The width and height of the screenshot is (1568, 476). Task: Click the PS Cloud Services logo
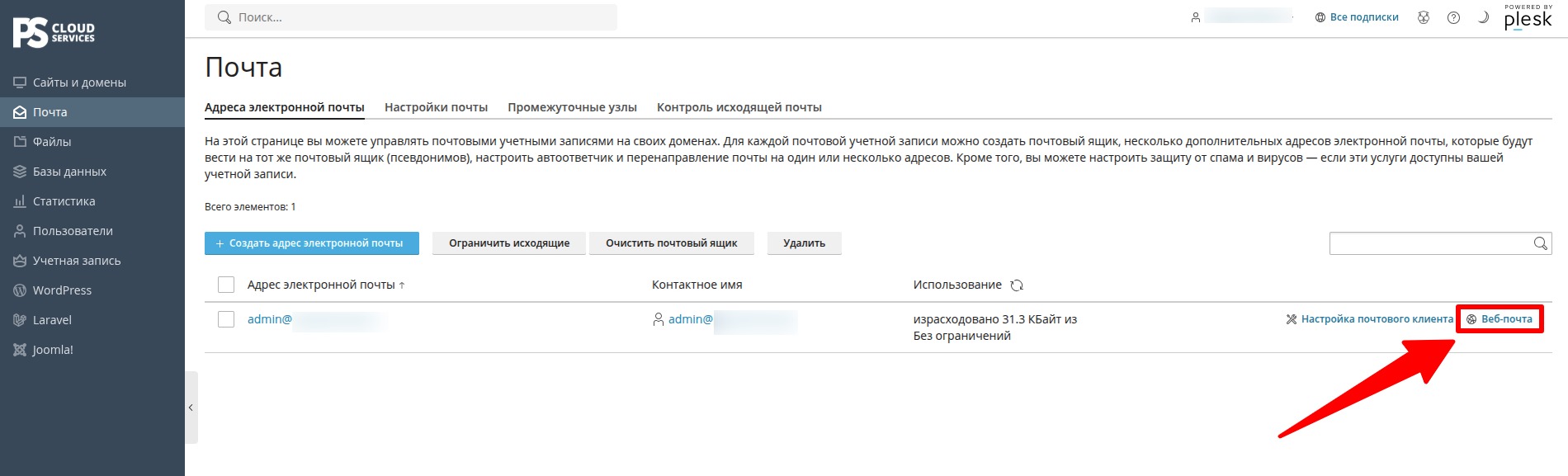pos(54,33)
